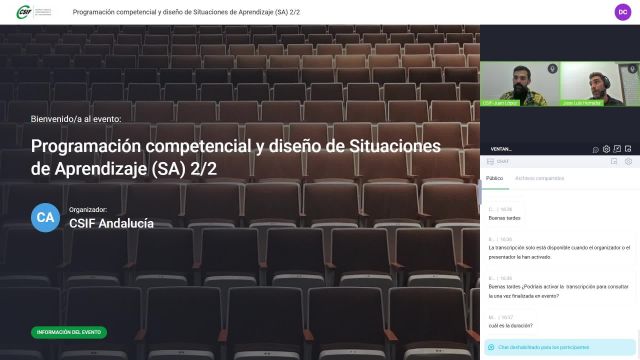This screenshot has height=360, width=640.
Task: Click the right webcam microphone indicator
Action: coord(632,69)
